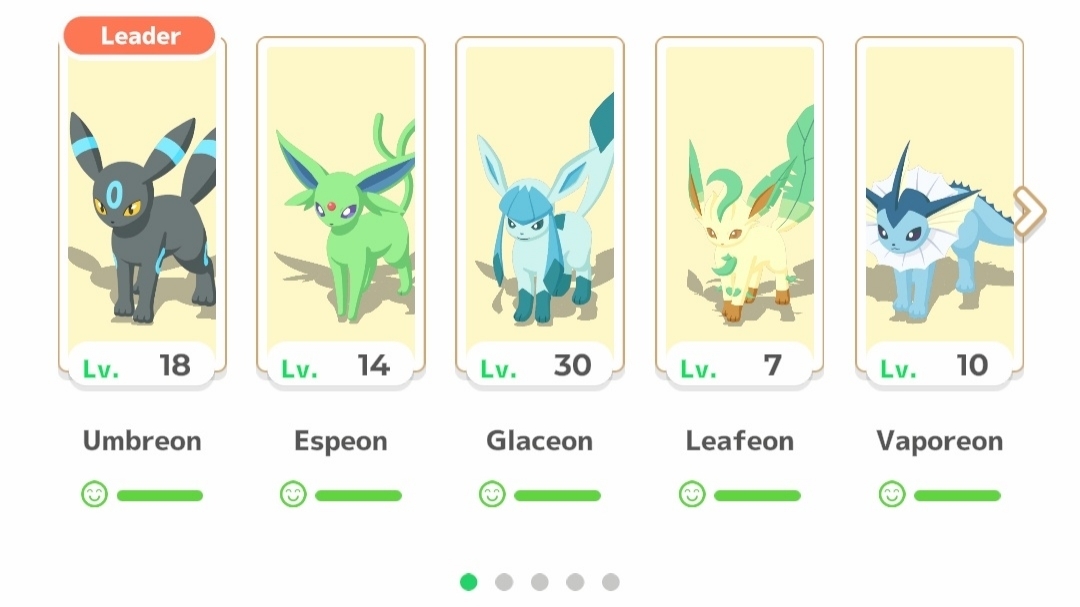This screenshot has width=1080, height=607.
Task: Jump to the fifth page dot
Action: click(610, 582)
